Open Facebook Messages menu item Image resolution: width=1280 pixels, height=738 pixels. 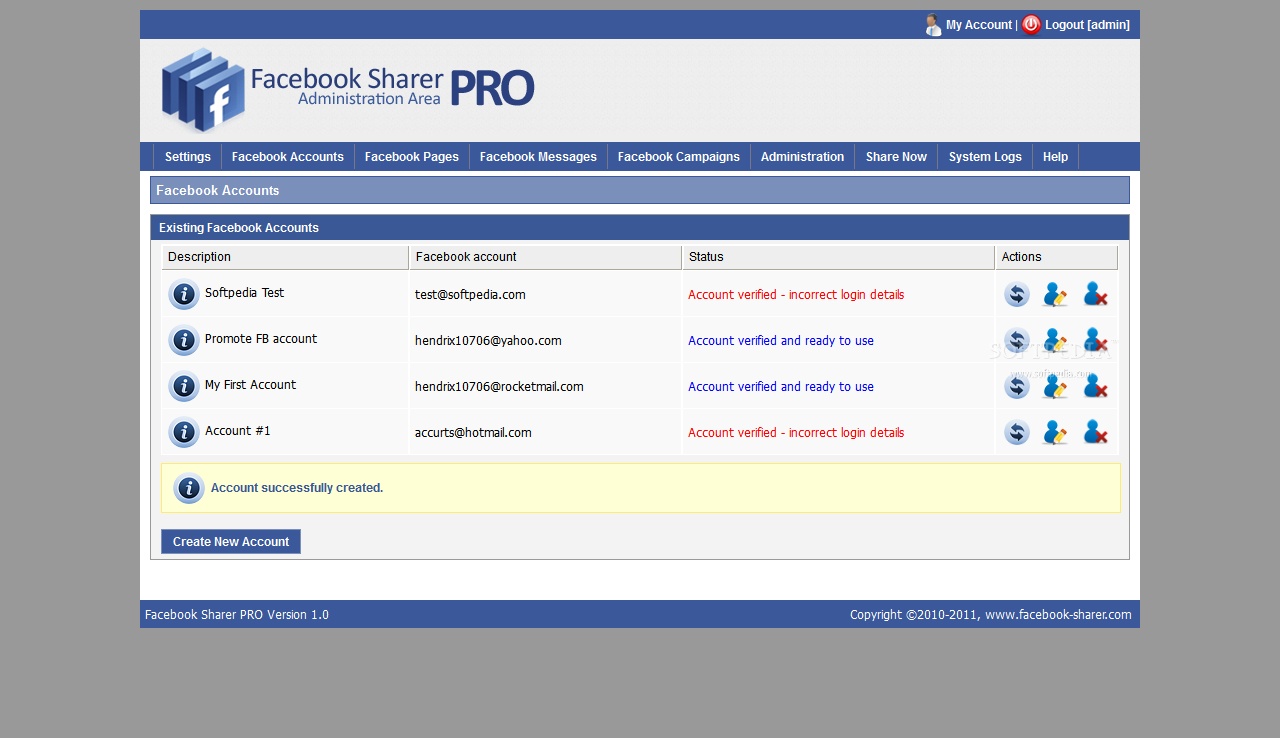point(538,157)
